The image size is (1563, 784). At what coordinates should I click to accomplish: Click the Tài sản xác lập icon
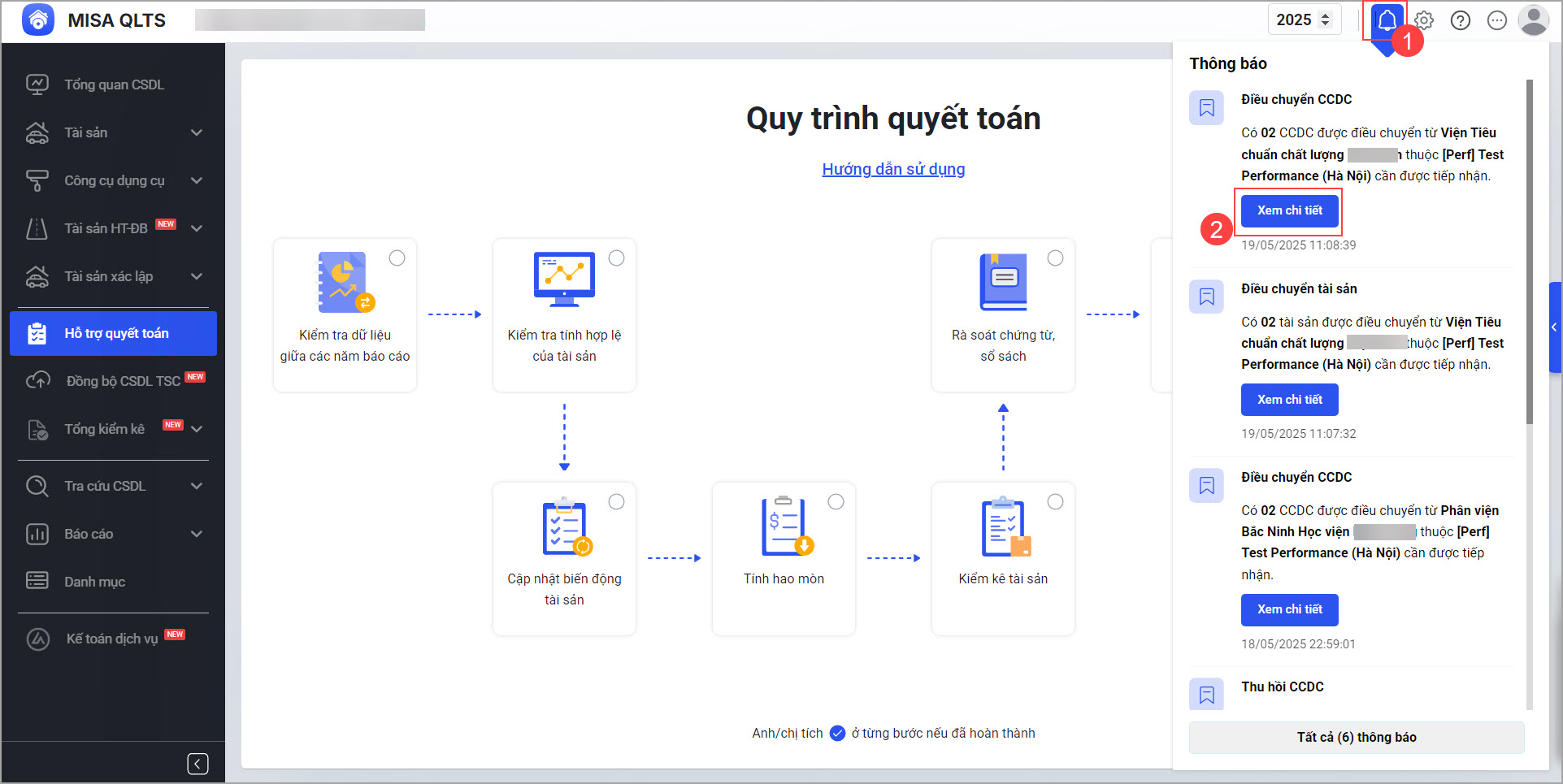click(37, 276)
